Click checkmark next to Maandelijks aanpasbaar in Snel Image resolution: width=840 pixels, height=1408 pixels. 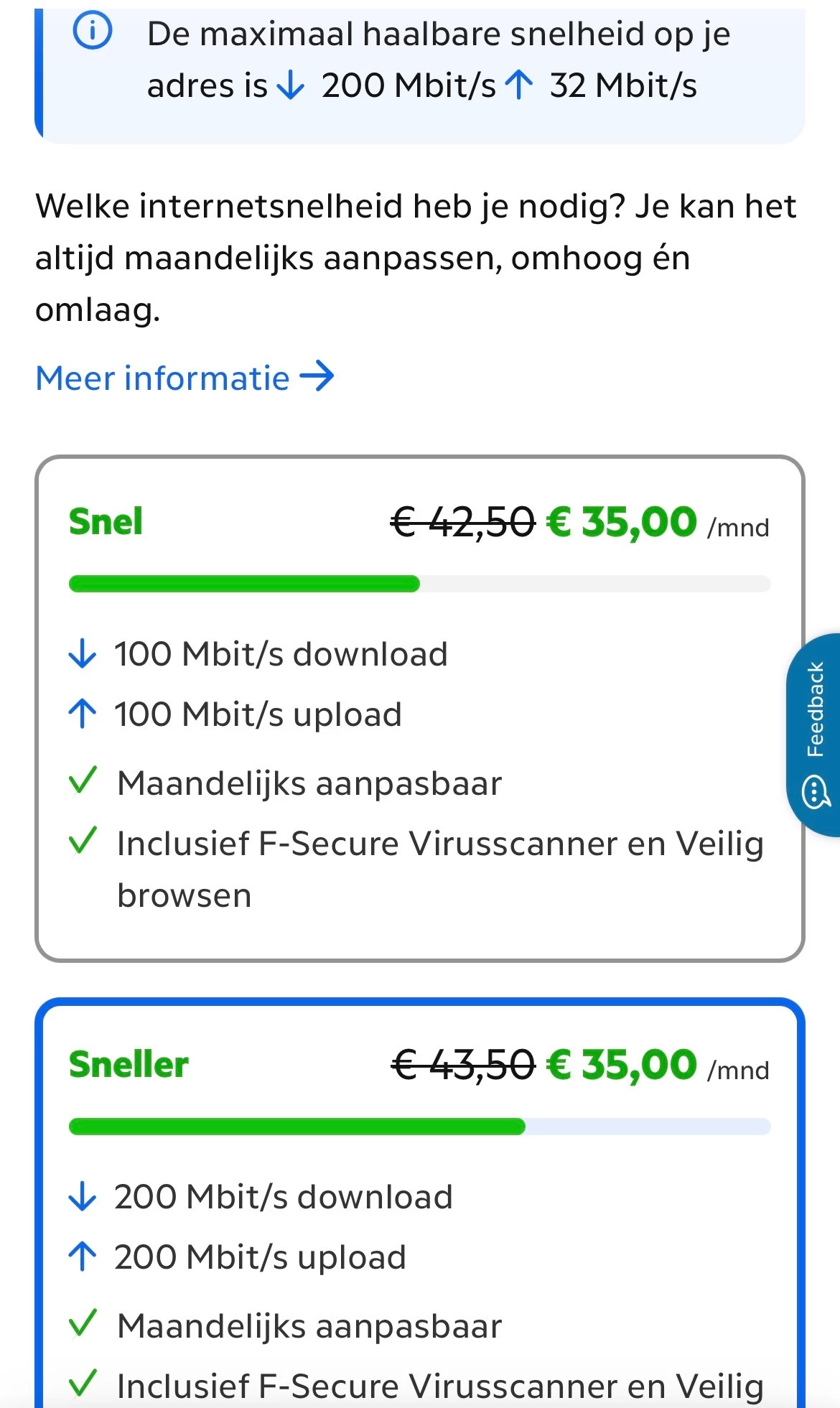coord(83,781)
